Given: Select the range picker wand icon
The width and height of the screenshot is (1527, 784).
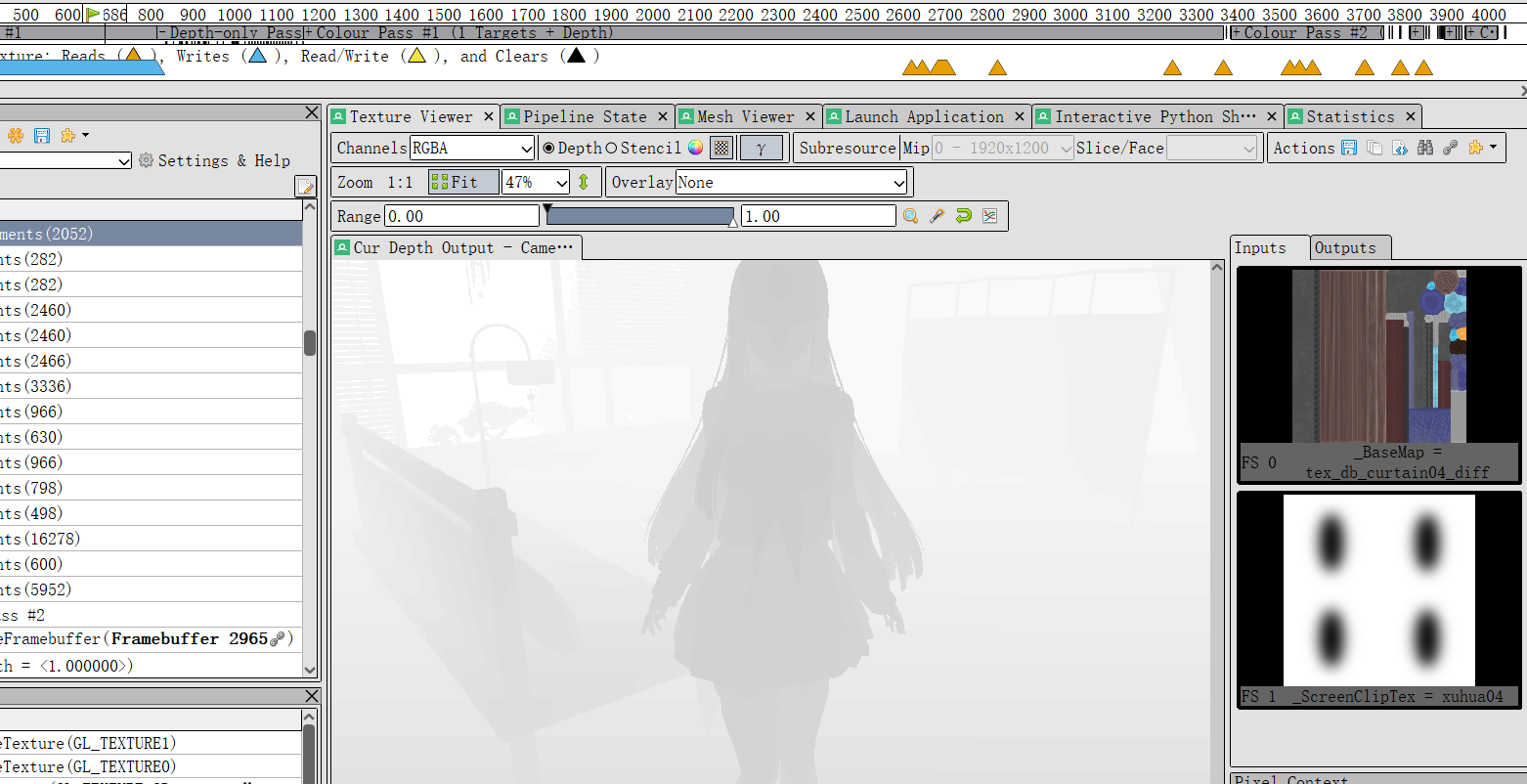Looking at the screenshot, I should [x=937, y=216].
